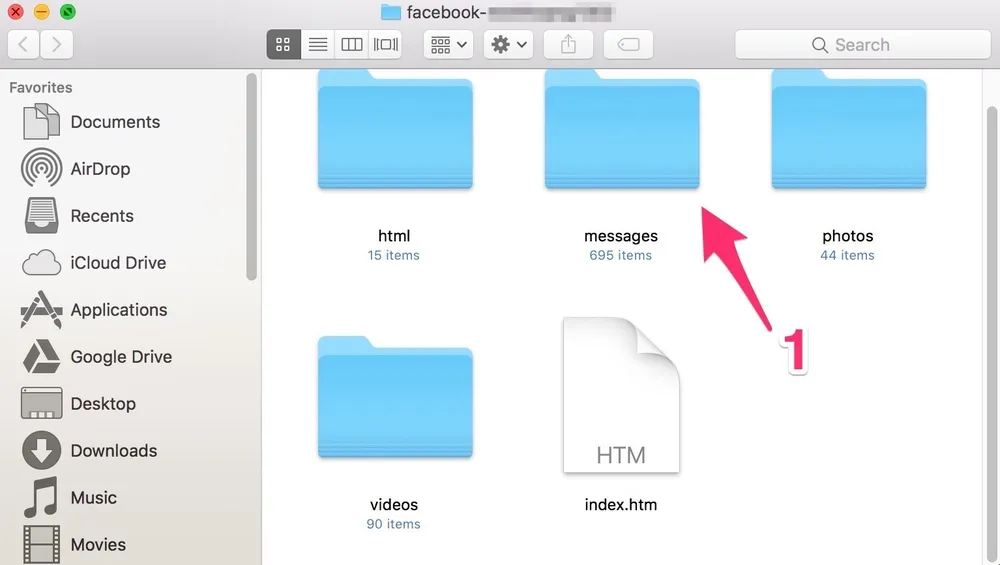1000x565 pixels.
Task: Switch to list view mode
Action: pyautogui.click(x=318, y=45)
